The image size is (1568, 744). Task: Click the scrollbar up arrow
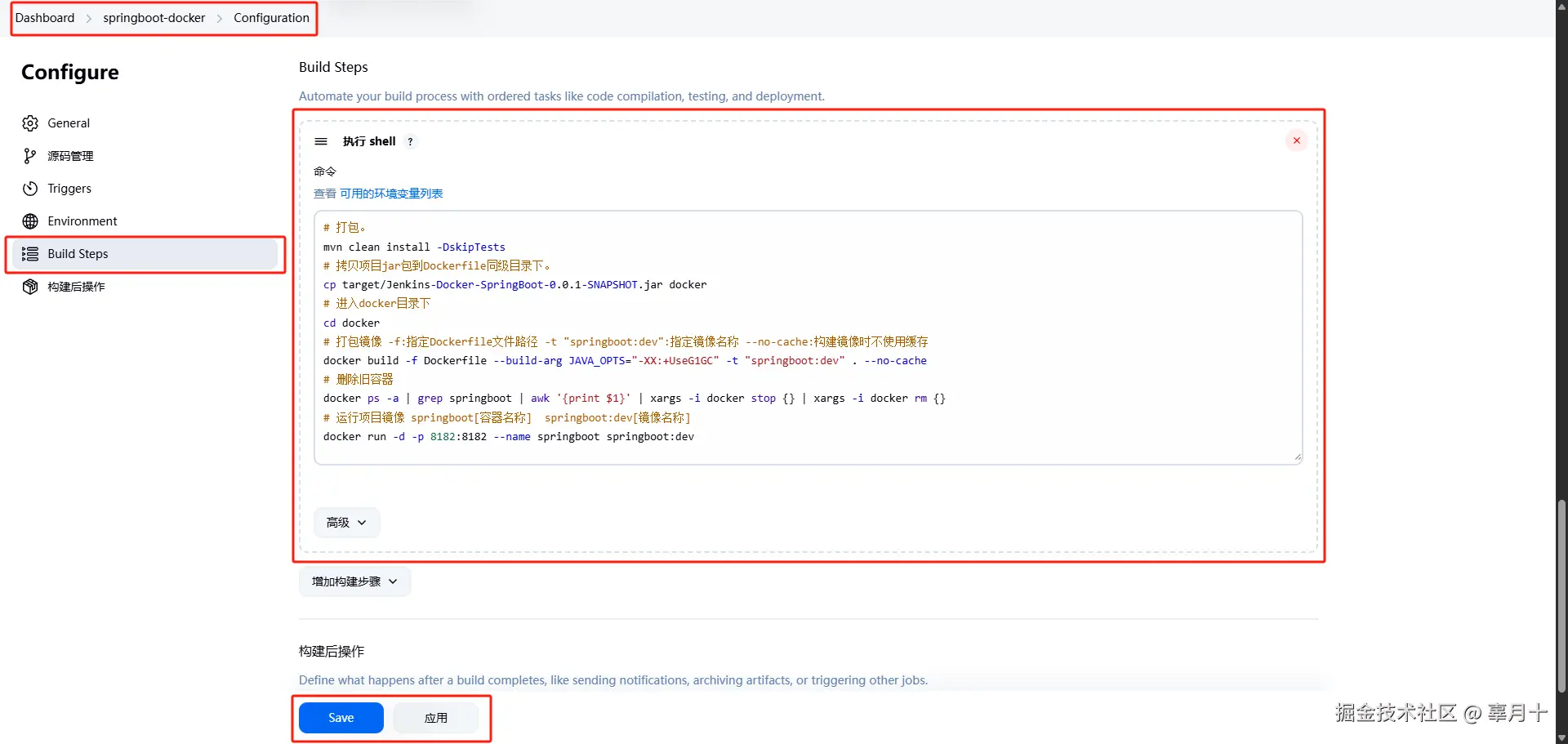coord(1561,6)
